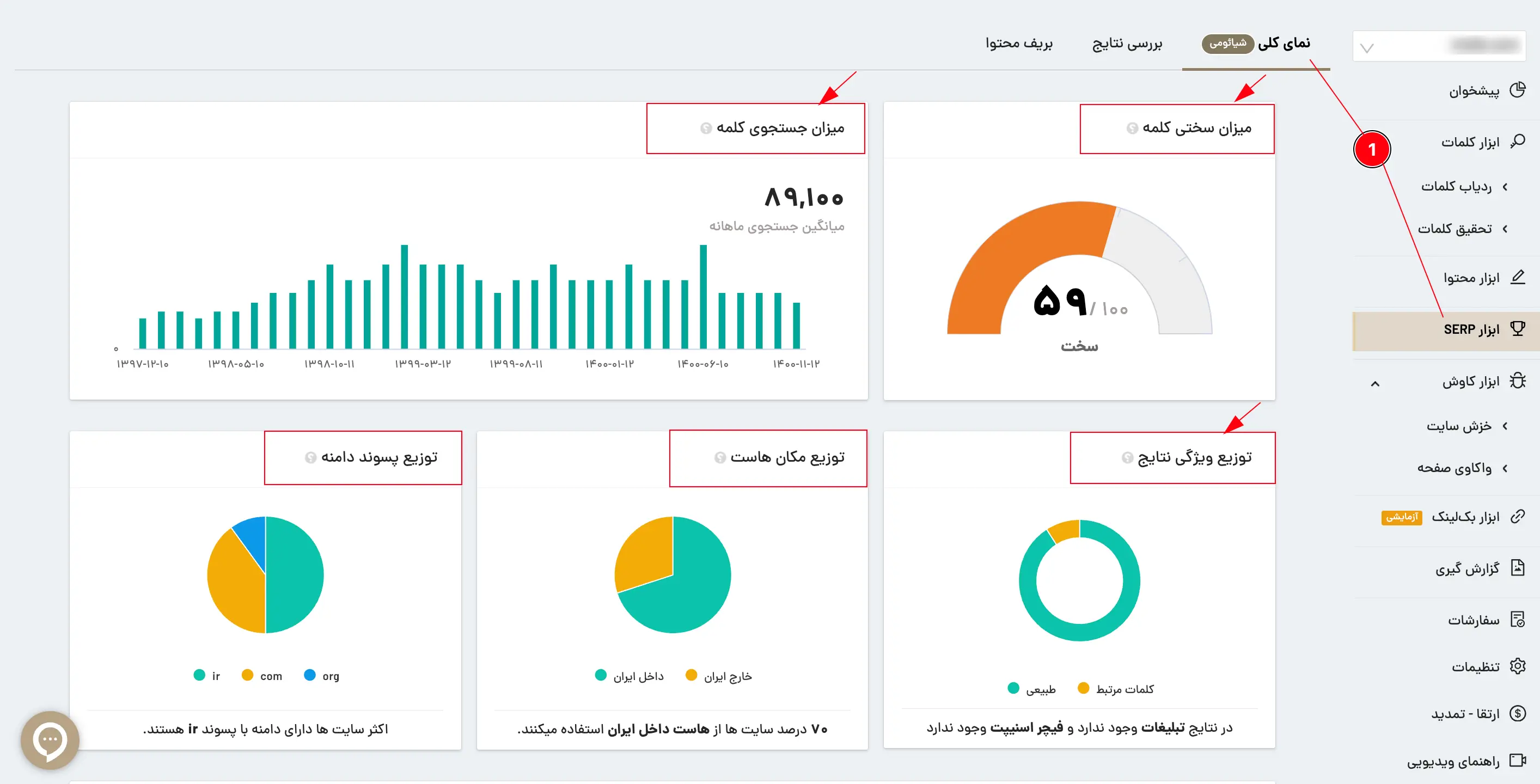
Task: Open the project selector dropdown at top
Action: pyautogui.click(x=1439, y=46)
